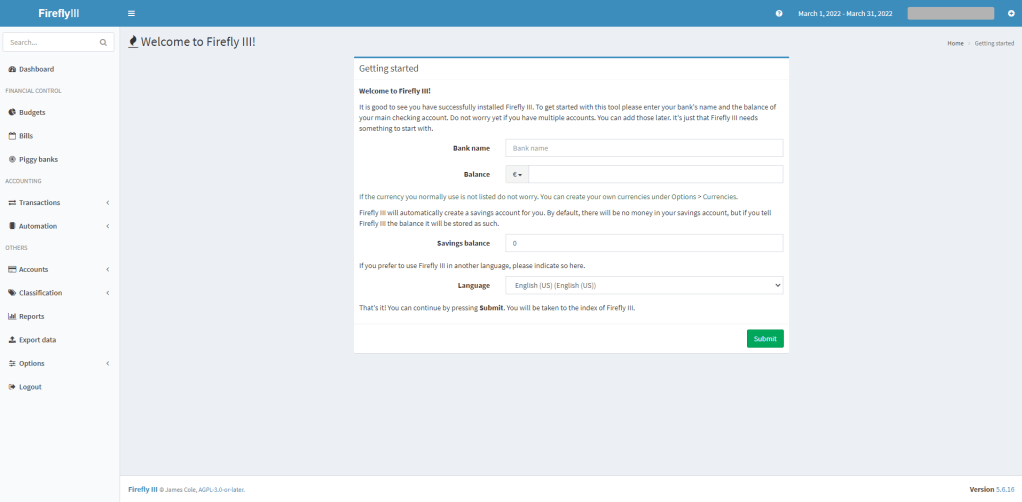
Task: Open Reports in the sidebar
Action: click(x=31, y=316)
